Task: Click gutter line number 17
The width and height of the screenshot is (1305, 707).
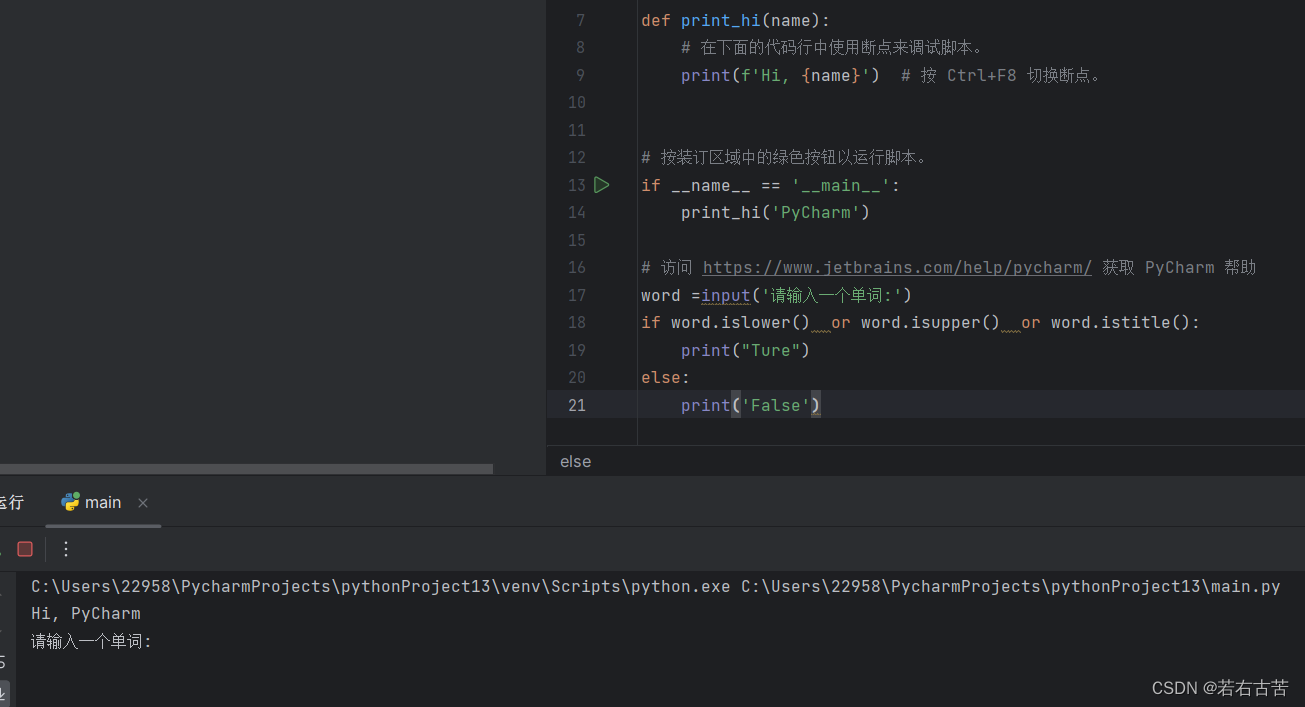Action: (577, 295)
